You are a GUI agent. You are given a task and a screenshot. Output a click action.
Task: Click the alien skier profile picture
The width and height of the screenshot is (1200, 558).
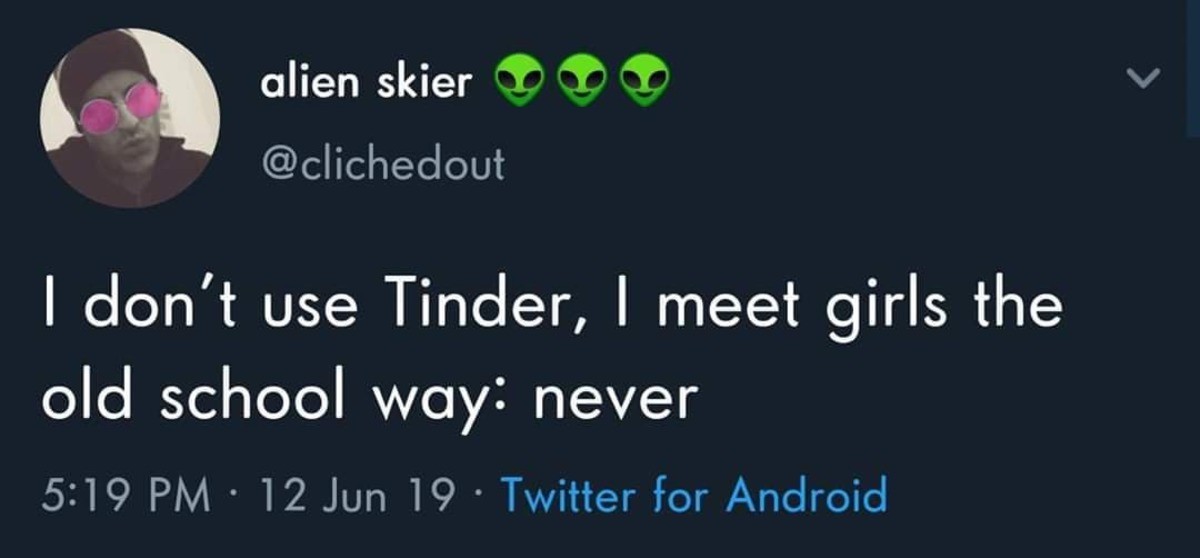coord(129,117)
